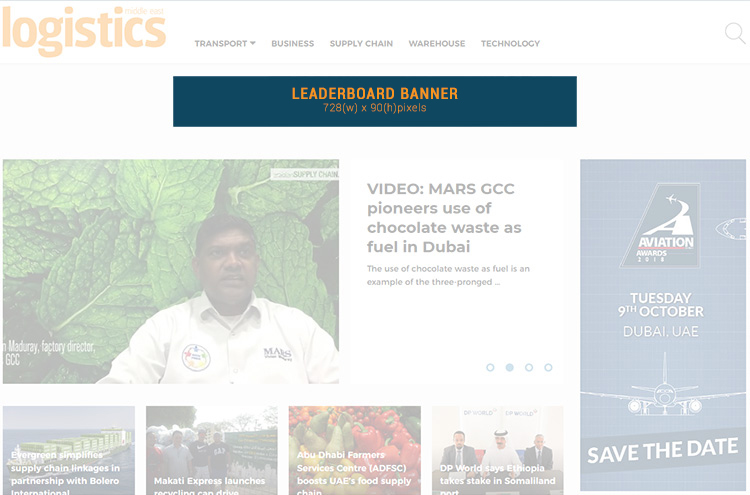Click the MARS factory director video image
Screen dimensions: 750x495
click(x=171, y=271)
